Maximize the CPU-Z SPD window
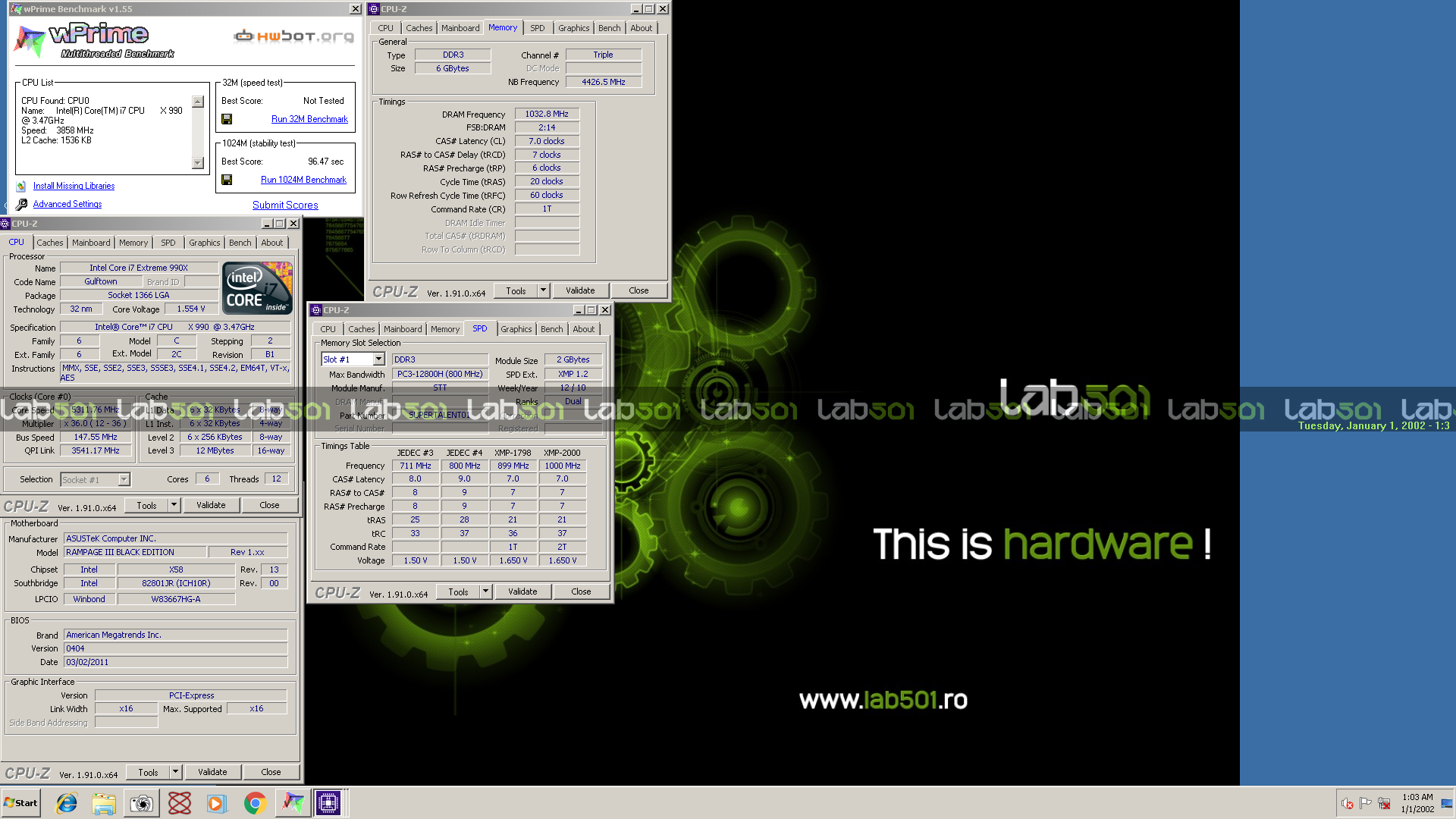Screen dimensions: 1456x819 (x=591, y=310)
